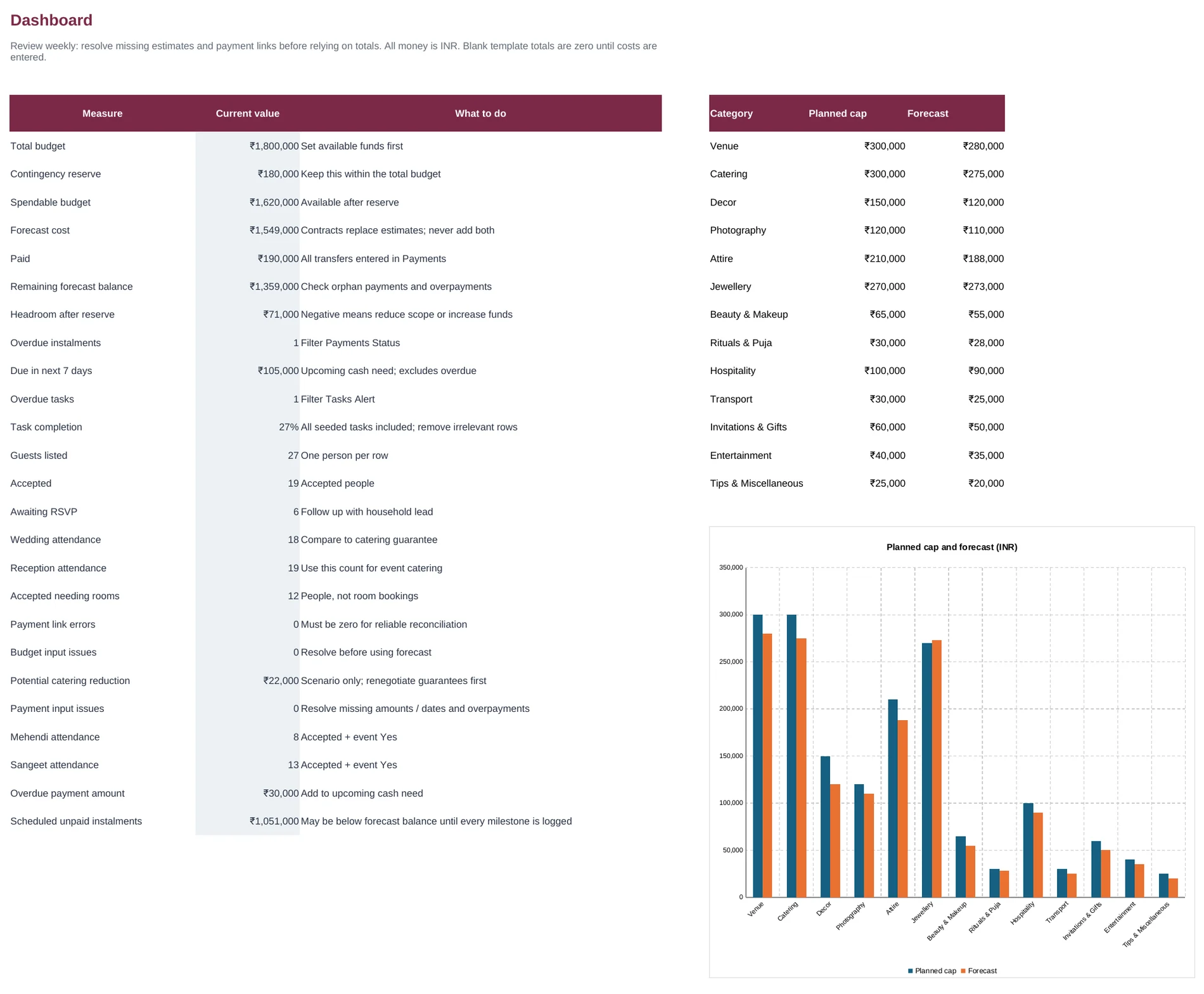
Task: Click the Remaining forecast balance label
Action: tap(72, 287)
